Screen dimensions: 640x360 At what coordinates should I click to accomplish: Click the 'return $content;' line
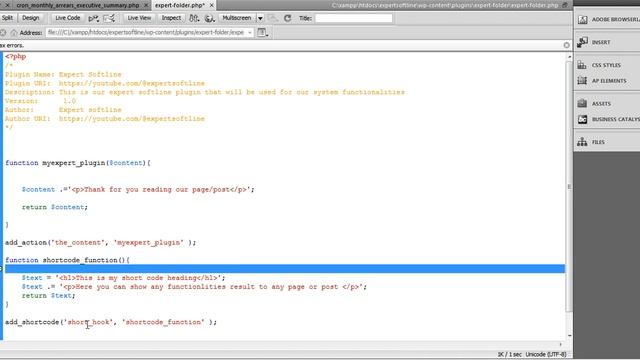point(55,207)
